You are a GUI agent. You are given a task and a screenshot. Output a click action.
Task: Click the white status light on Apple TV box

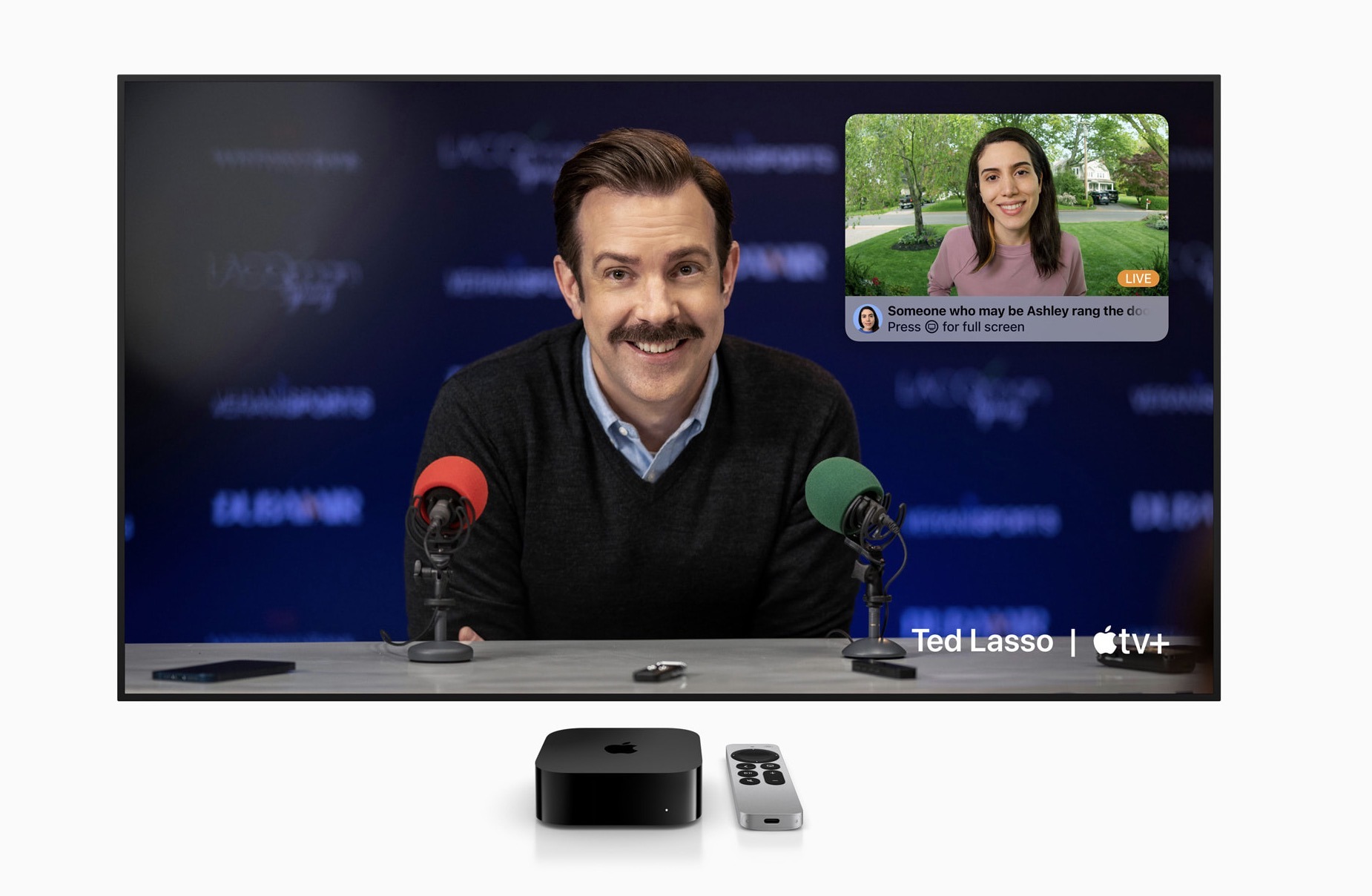(x=666, y=810)
